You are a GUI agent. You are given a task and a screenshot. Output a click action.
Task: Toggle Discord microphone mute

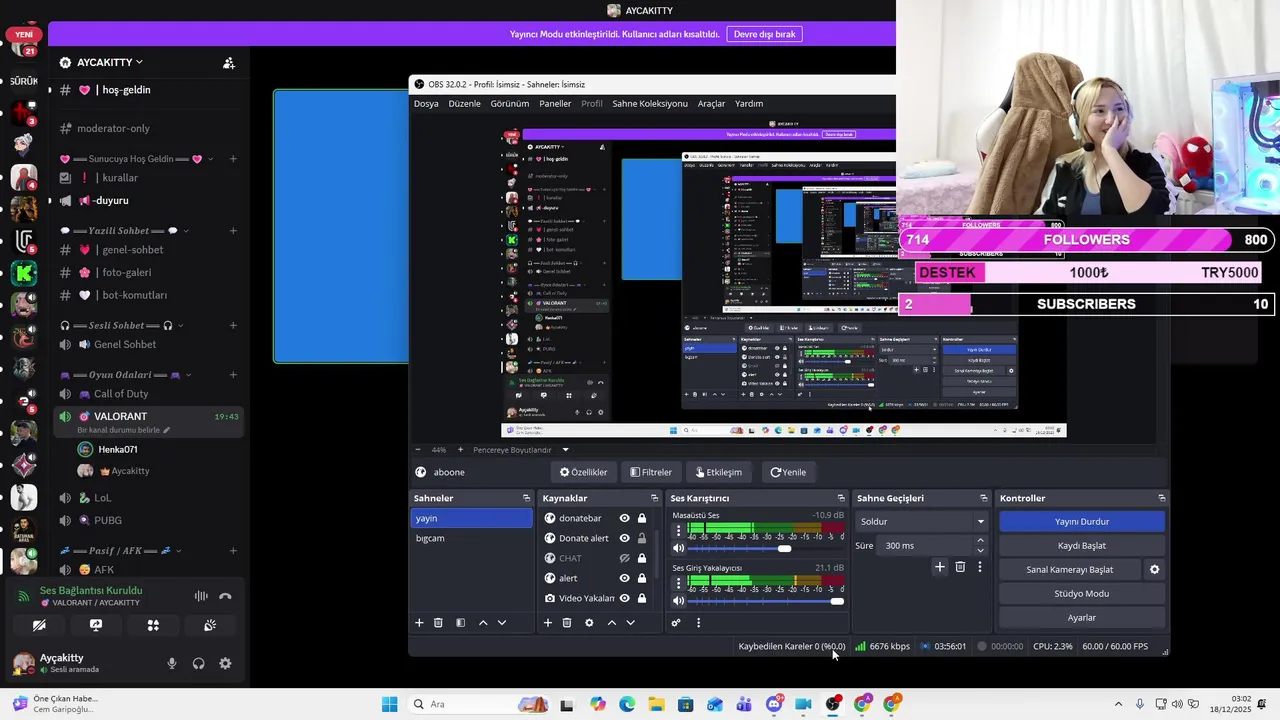172,663
